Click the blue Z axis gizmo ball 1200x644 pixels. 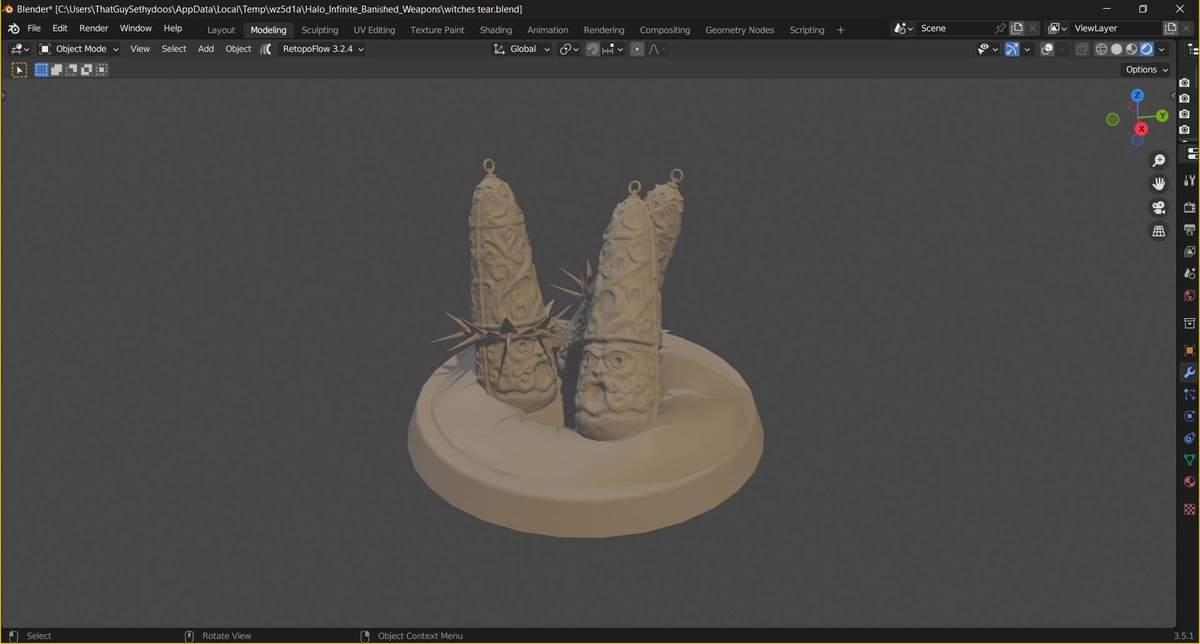coord(1137,95)
